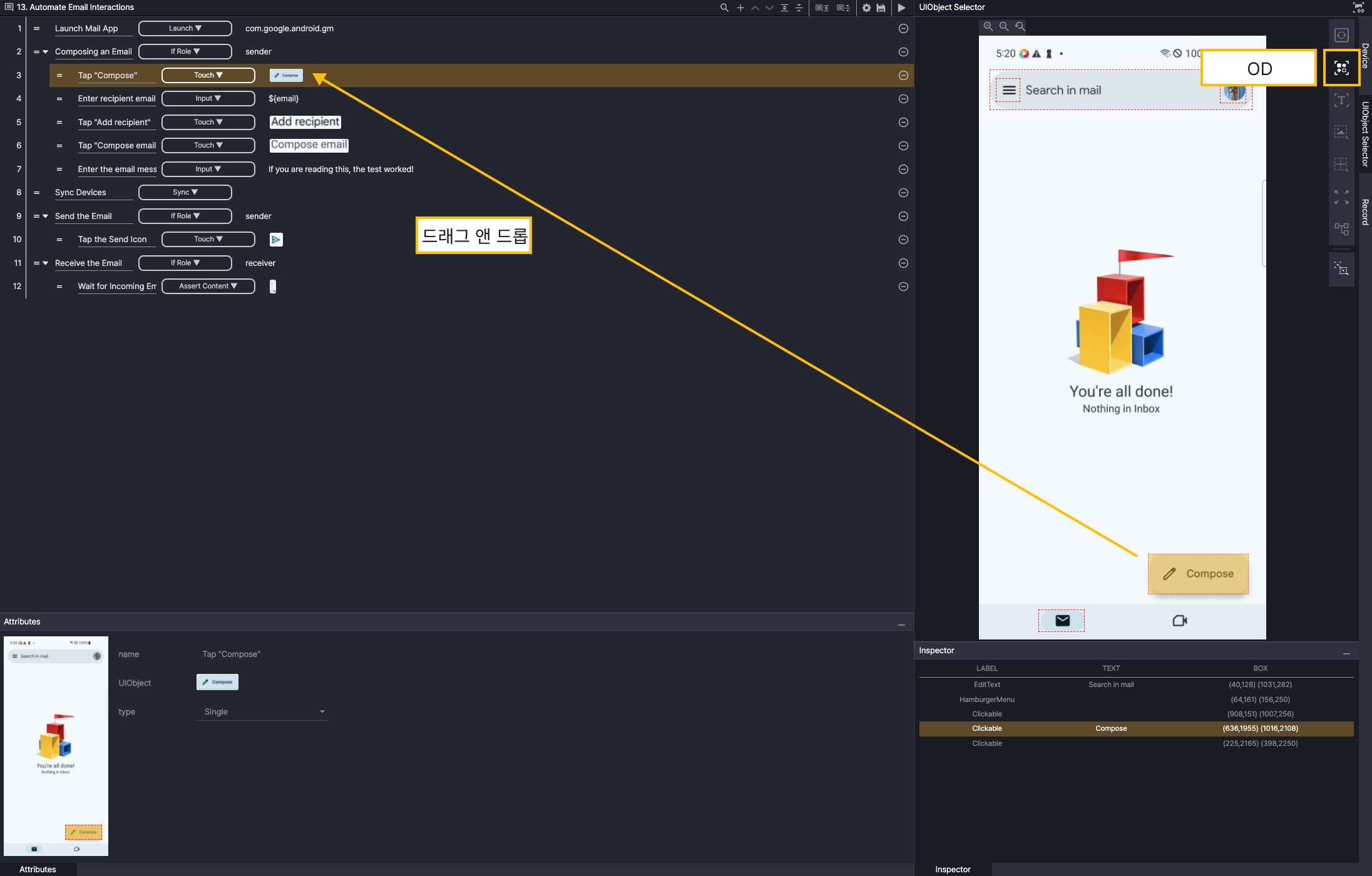The image size is (1372, 876).
Task: Add a new step with the plus icon
Action: point(740,8)
